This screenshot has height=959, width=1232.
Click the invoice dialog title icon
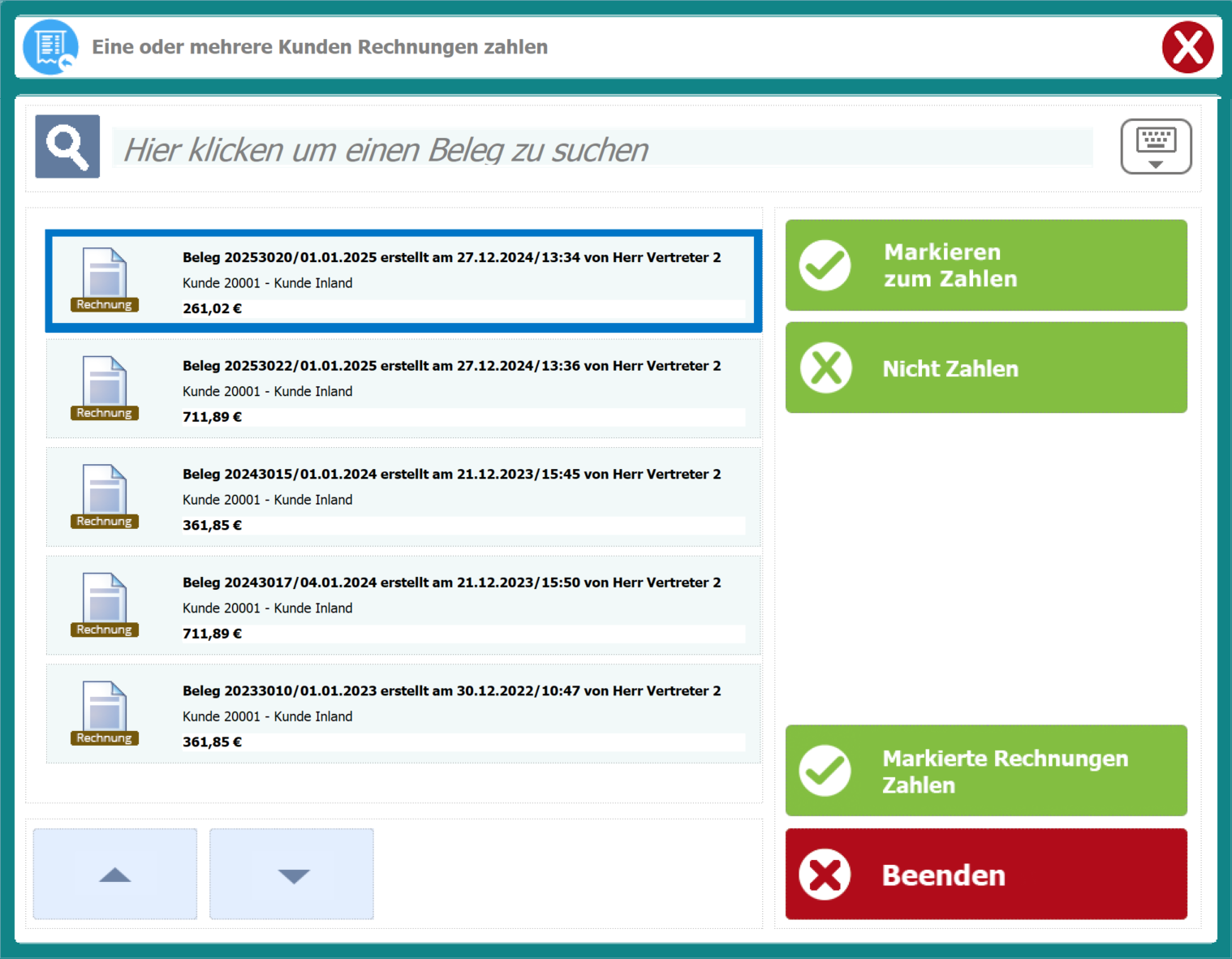50,47
